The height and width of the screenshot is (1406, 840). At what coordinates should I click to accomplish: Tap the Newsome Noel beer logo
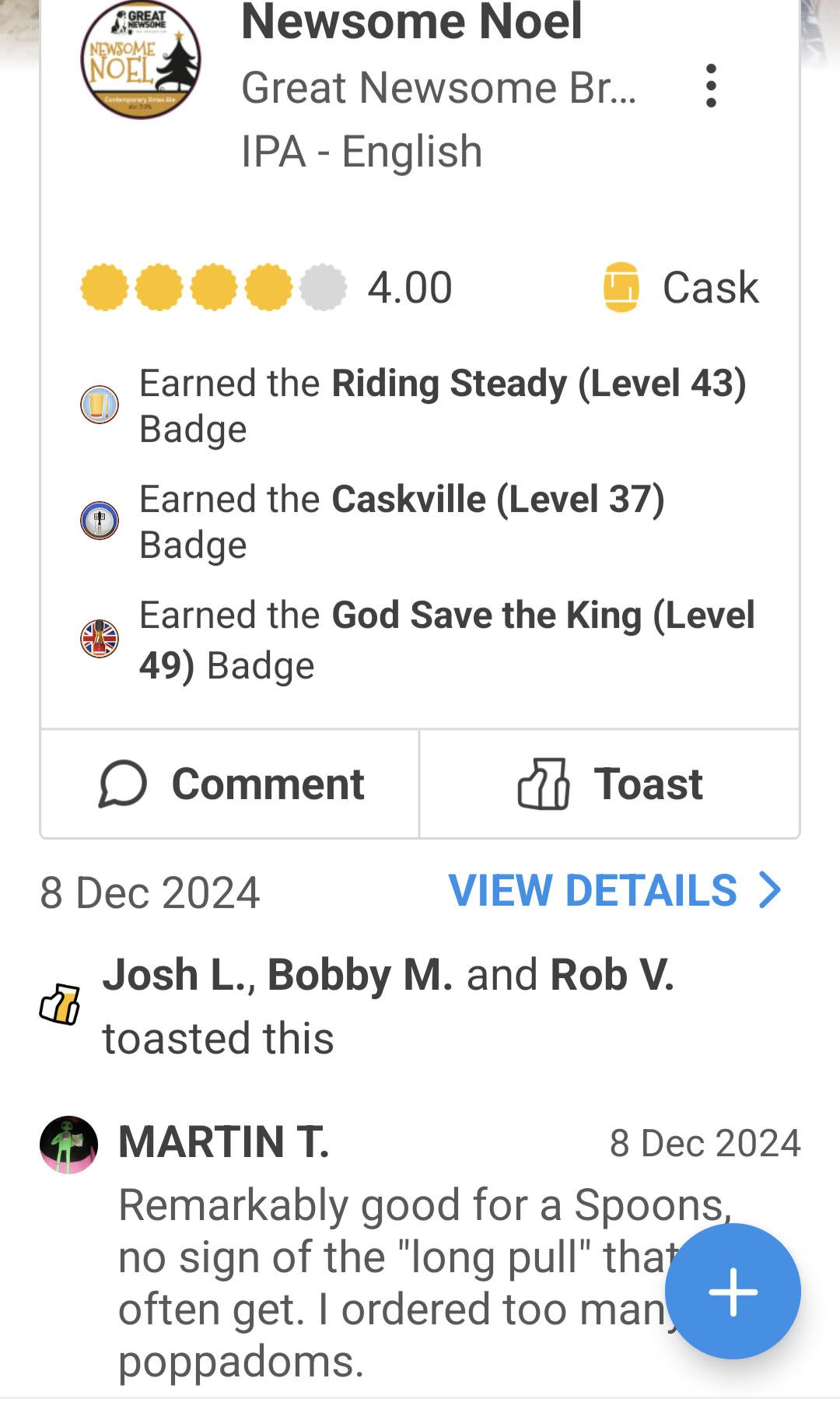click(x=141, y=61)
